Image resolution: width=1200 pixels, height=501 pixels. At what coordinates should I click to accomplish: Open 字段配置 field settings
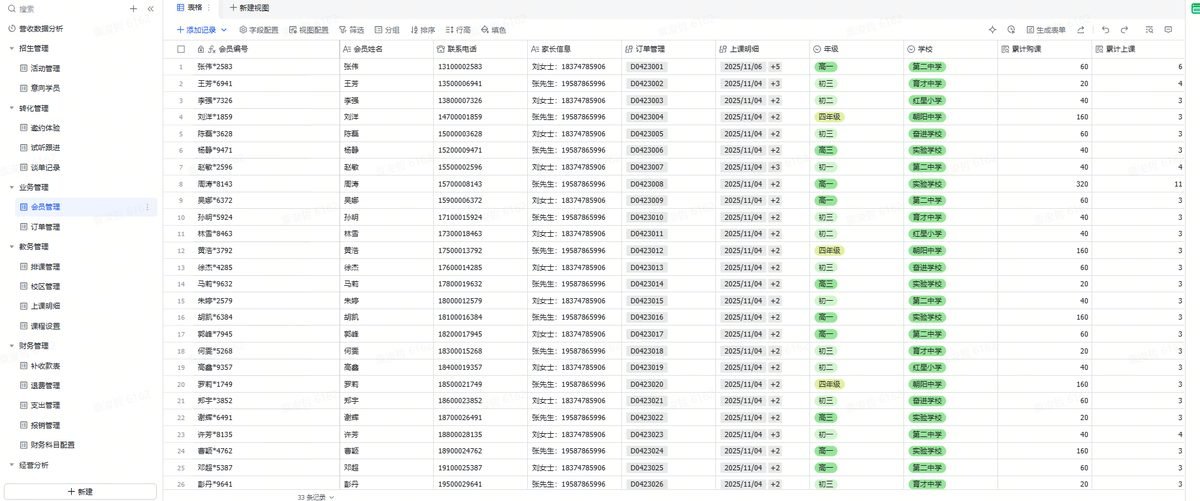(x=259, y=30)
